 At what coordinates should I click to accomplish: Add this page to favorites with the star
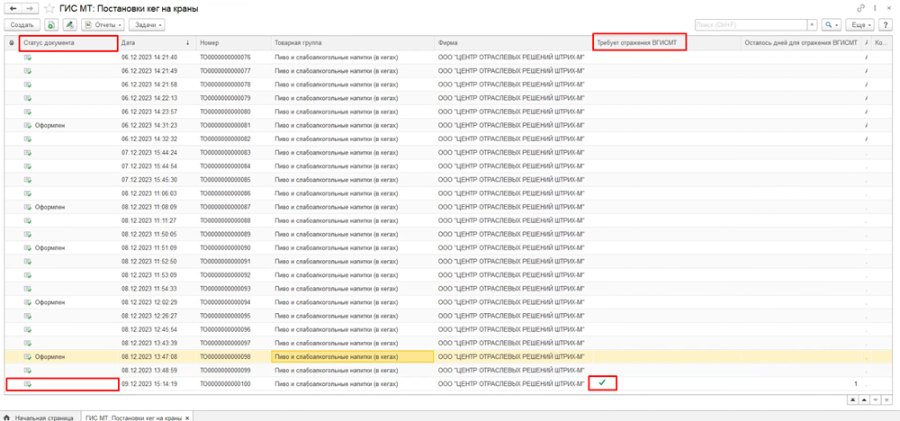coord(49,9)
